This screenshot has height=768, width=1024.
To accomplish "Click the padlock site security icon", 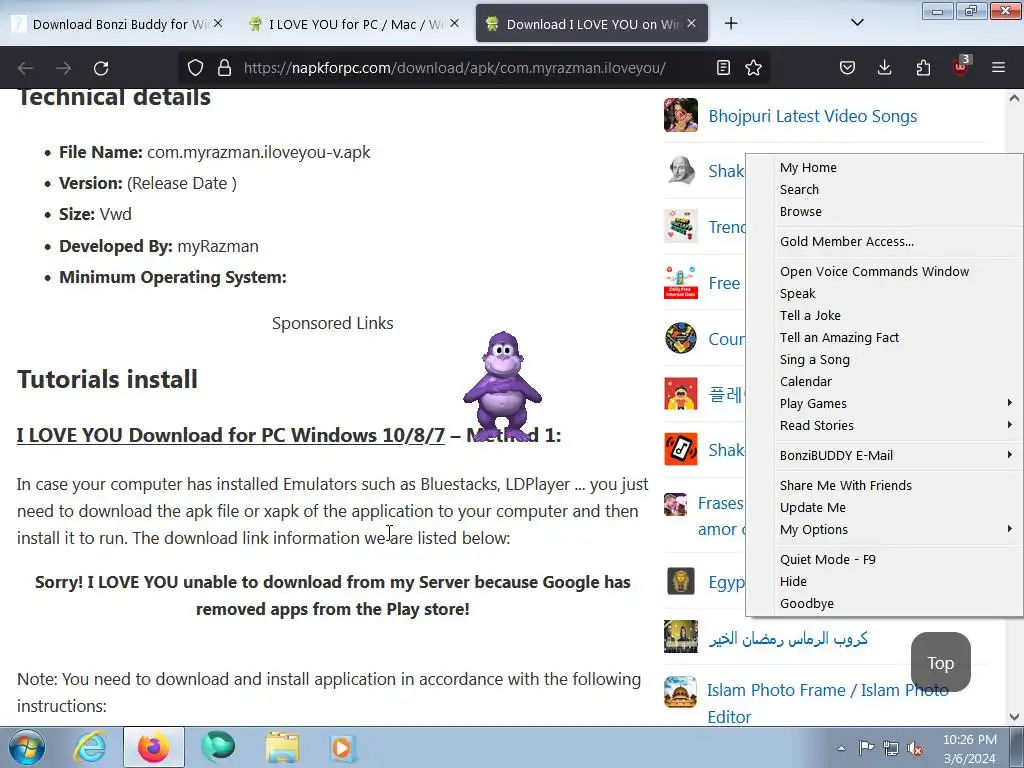I will pyautogui.click(x=224, y=68).
